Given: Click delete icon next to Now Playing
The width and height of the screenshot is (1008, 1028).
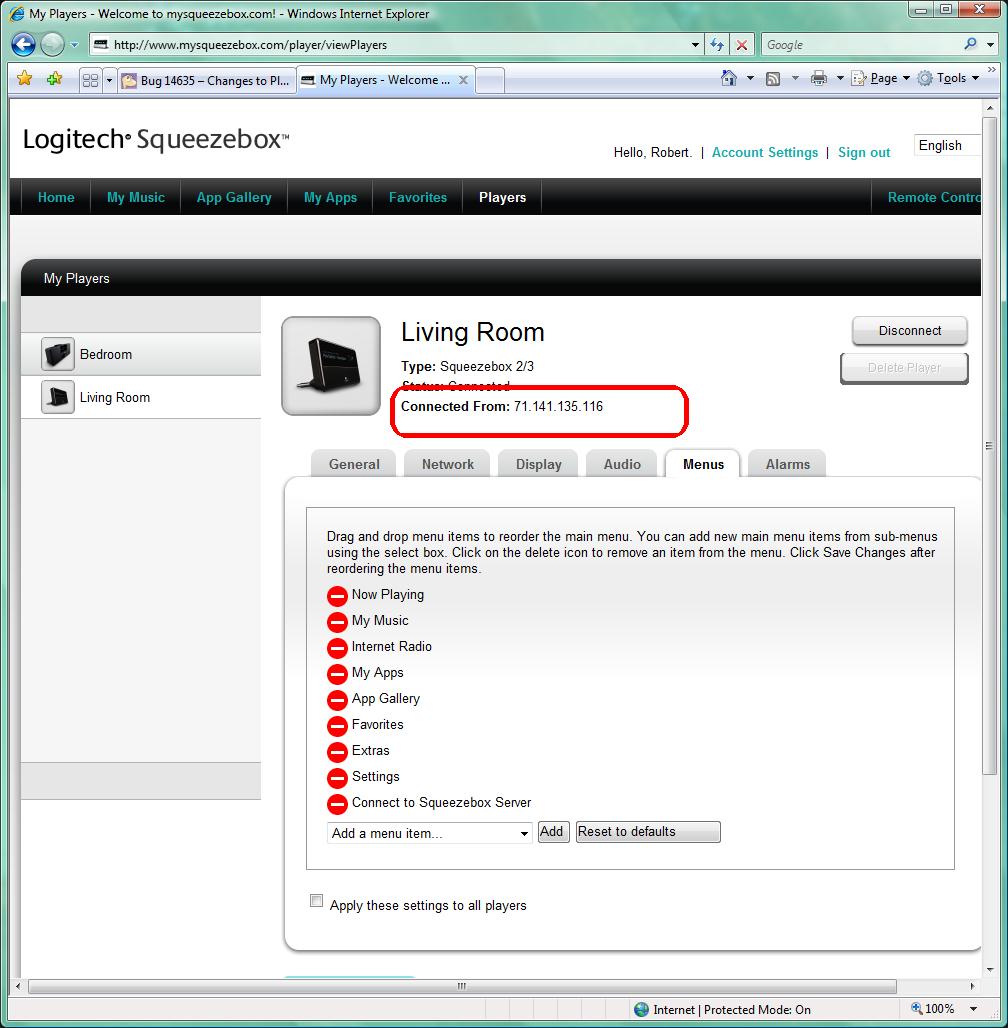Looking at the screenshot, I should [337, 596].
